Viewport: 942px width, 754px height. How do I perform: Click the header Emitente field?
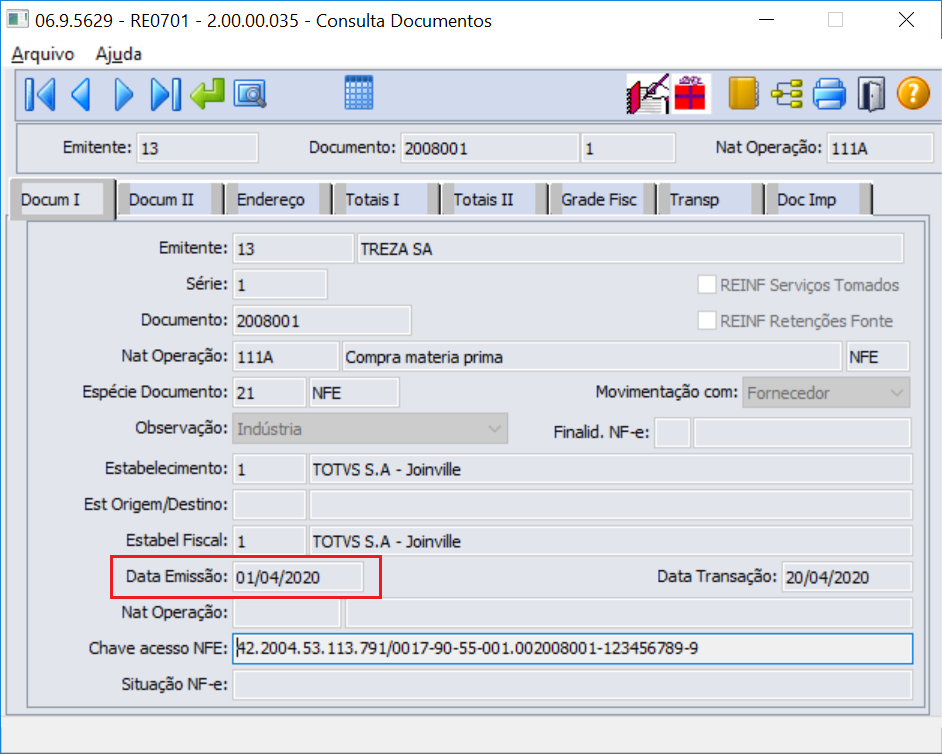click(x=198, y=148)
